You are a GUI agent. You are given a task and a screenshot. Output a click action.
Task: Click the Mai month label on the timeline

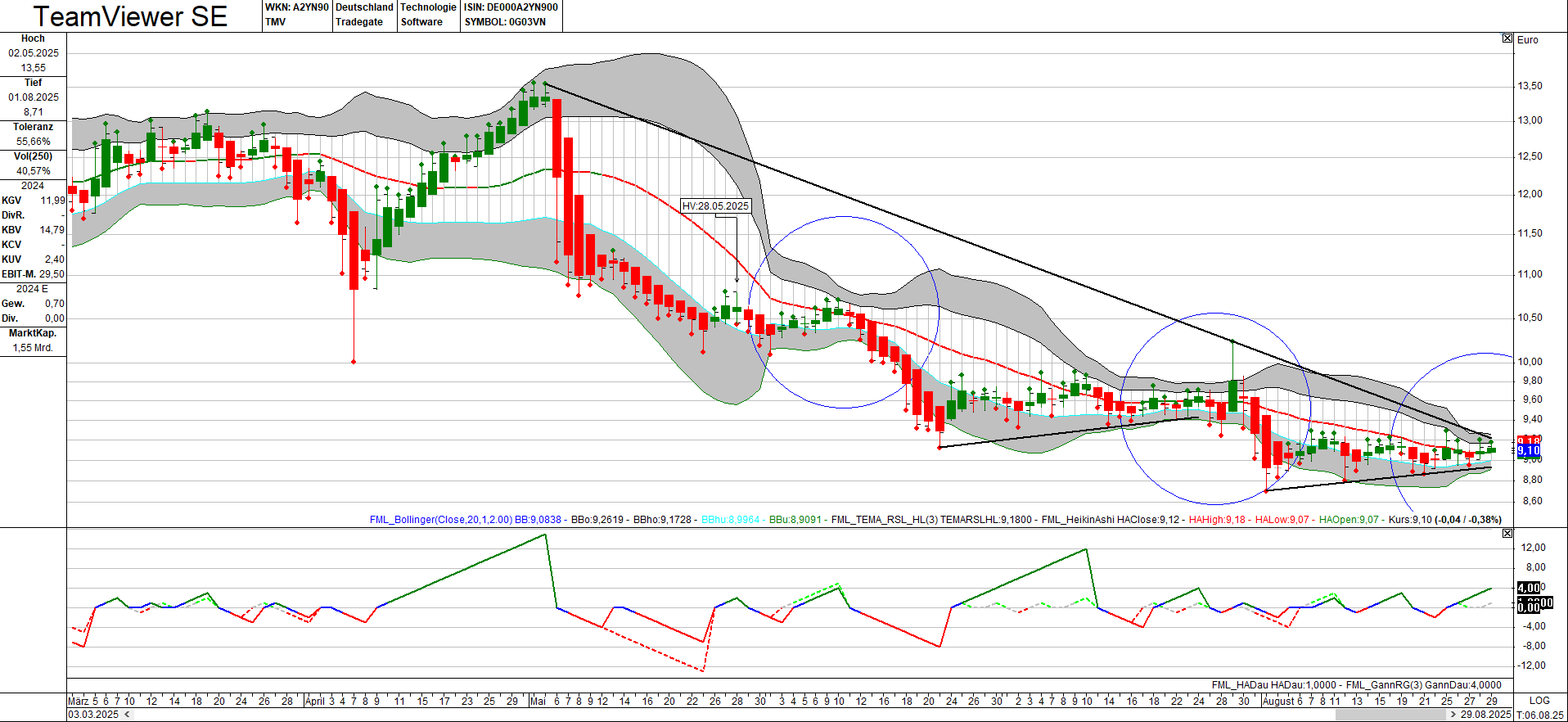pyautogui.click(x=538, y=701)
